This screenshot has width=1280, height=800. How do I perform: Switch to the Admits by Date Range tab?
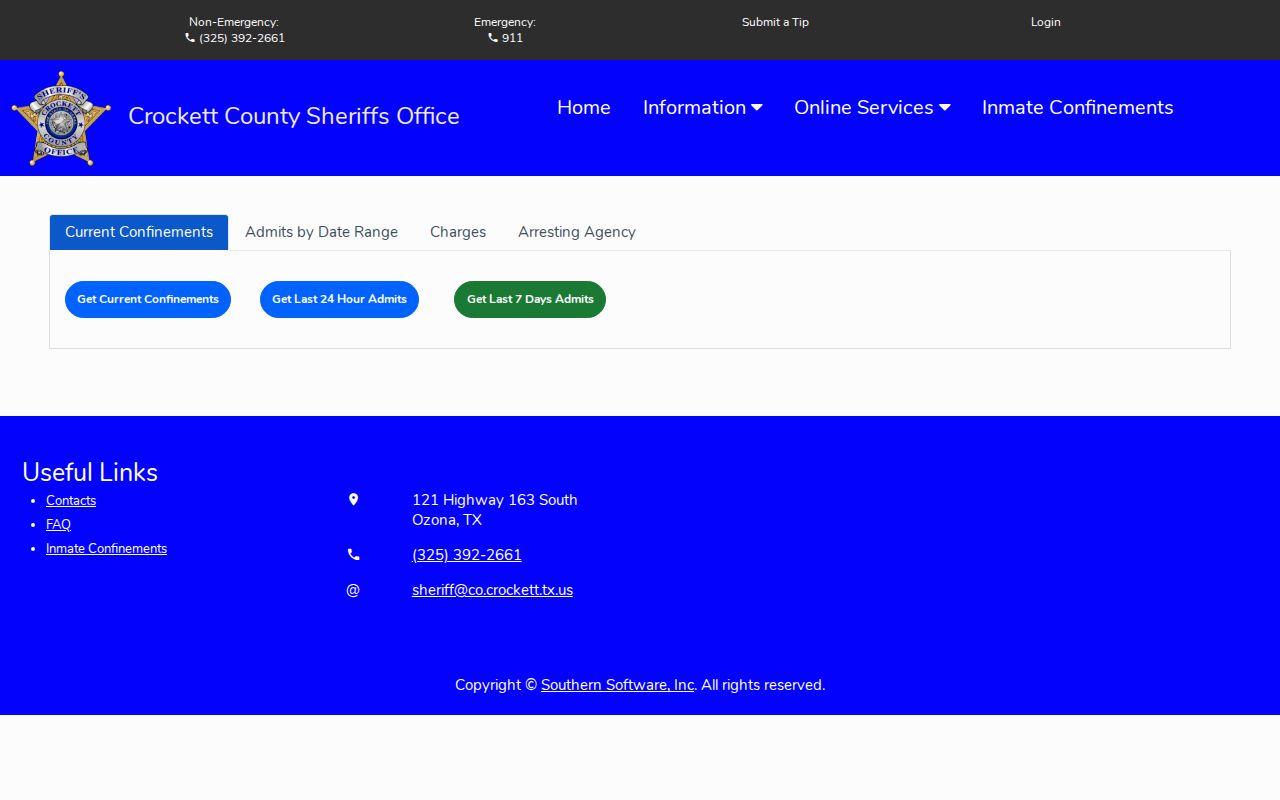[321, 232]
